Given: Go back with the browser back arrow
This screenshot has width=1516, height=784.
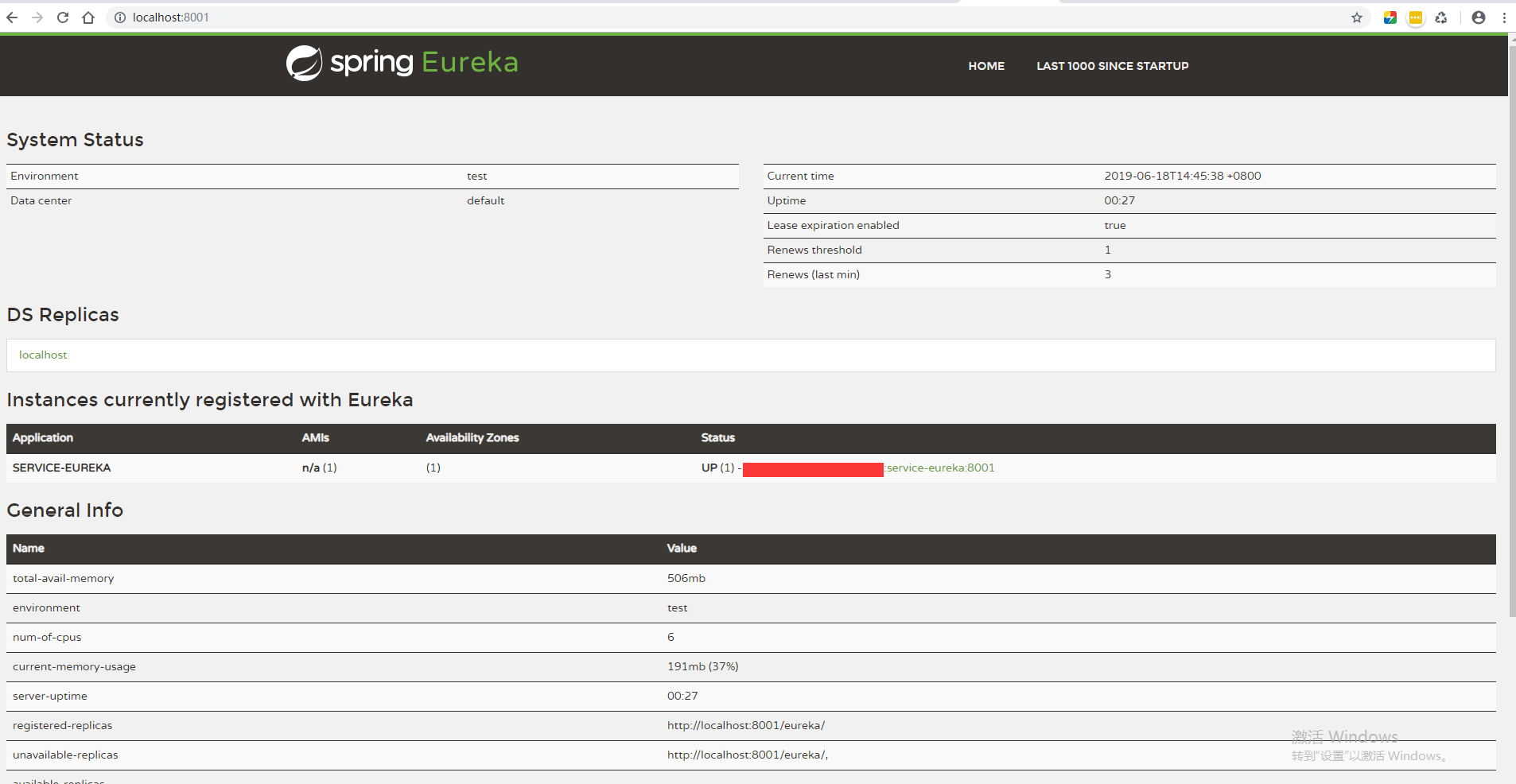Looking at the screenshot, I should pos(12,17).
